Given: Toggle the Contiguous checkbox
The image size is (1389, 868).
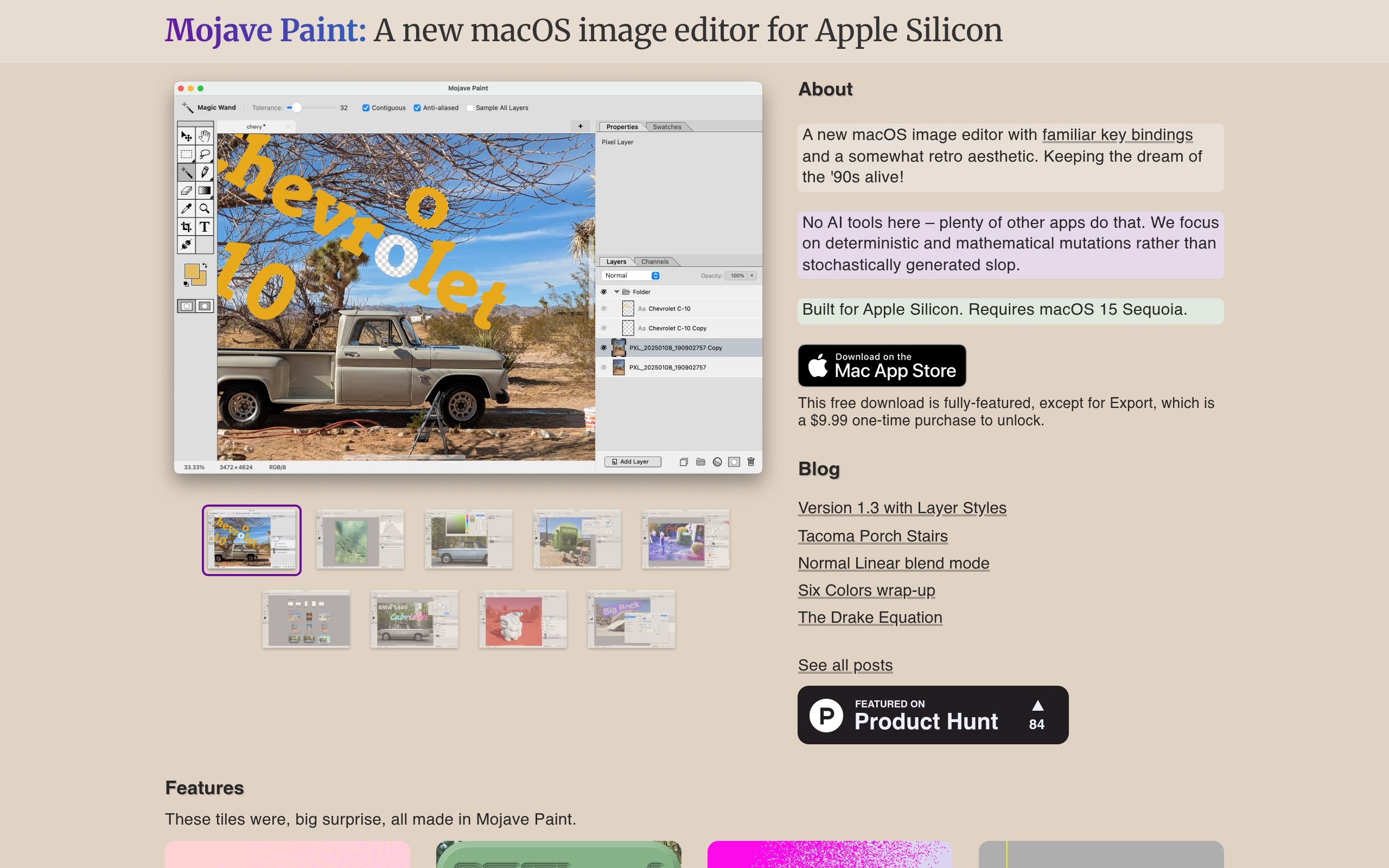Looking at the screenshot, I should coord(366,108).
